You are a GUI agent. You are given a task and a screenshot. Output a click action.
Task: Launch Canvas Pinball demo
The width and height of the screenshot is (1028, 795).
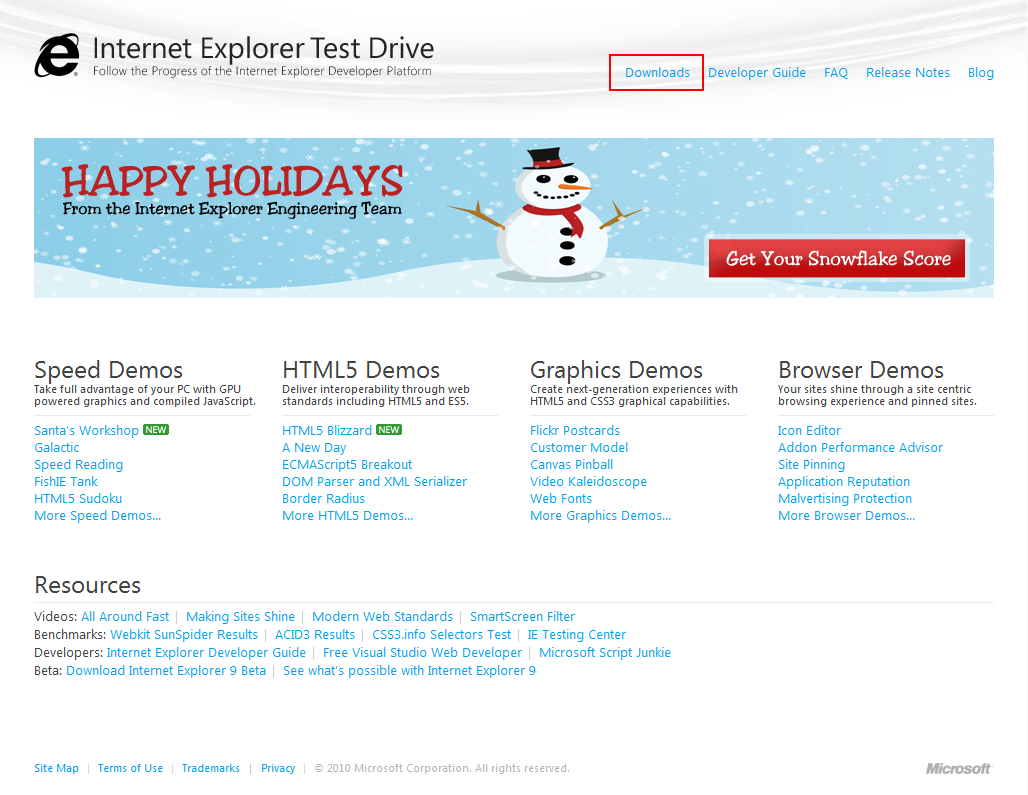coord(572,465)
